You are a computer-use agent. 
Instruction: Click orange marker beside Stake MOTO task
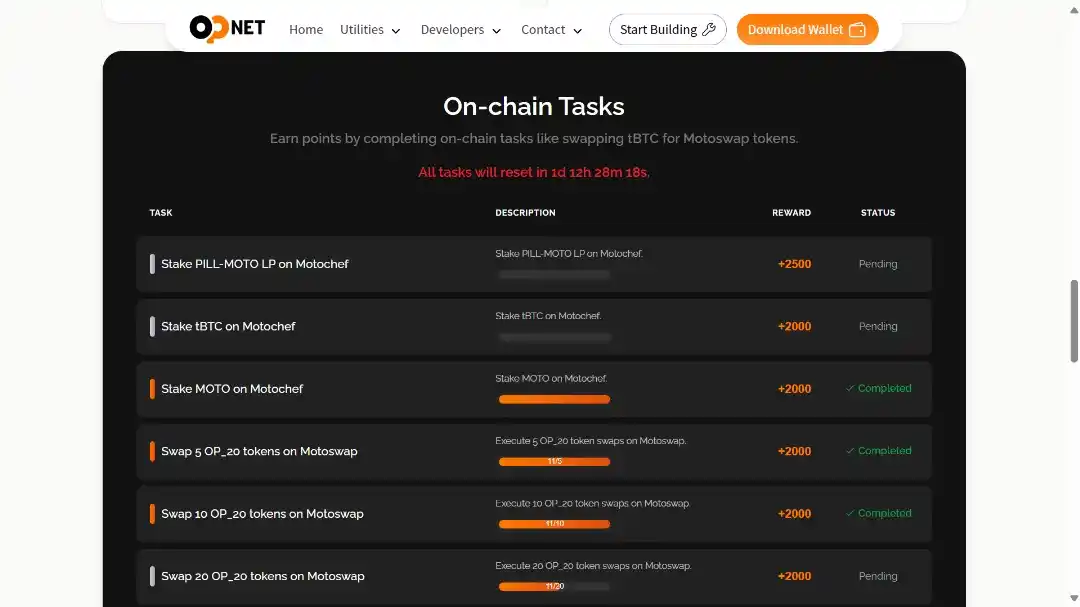(152, 389)
